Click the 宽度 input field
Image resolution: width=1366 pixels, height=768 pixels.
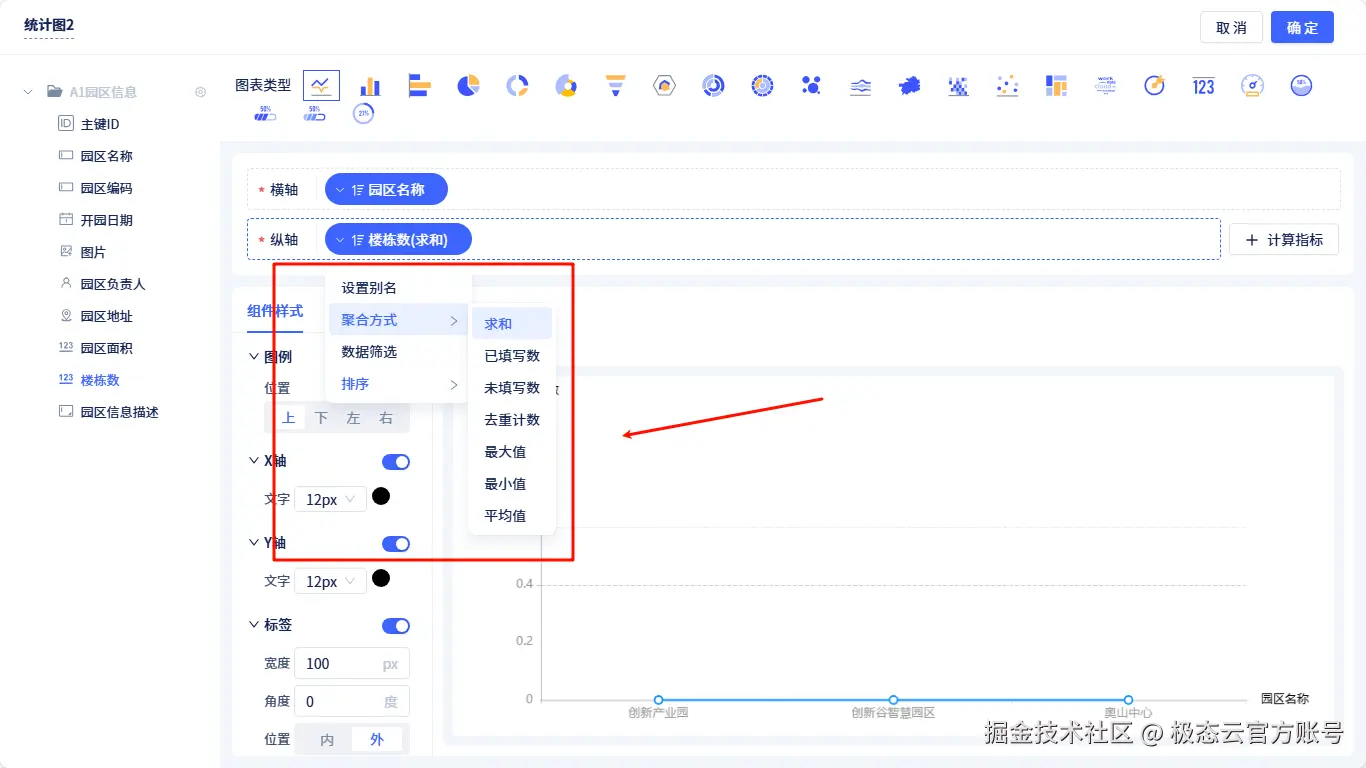352,664
